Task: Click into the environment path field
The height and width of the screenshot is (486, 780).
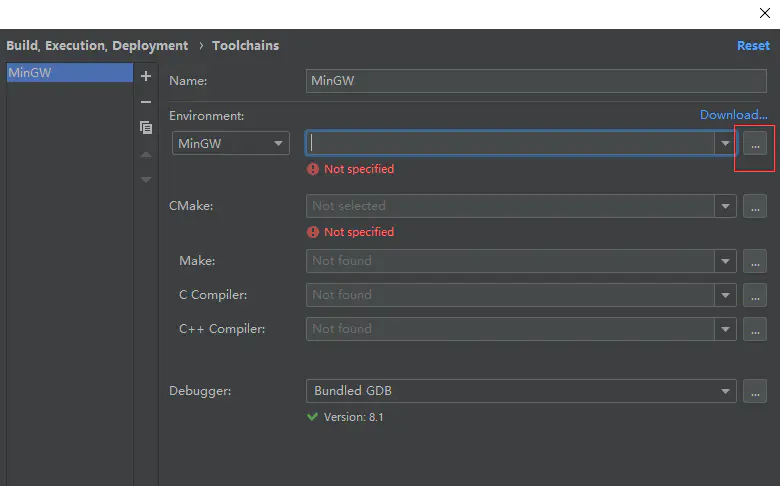Action: (510, 143)
